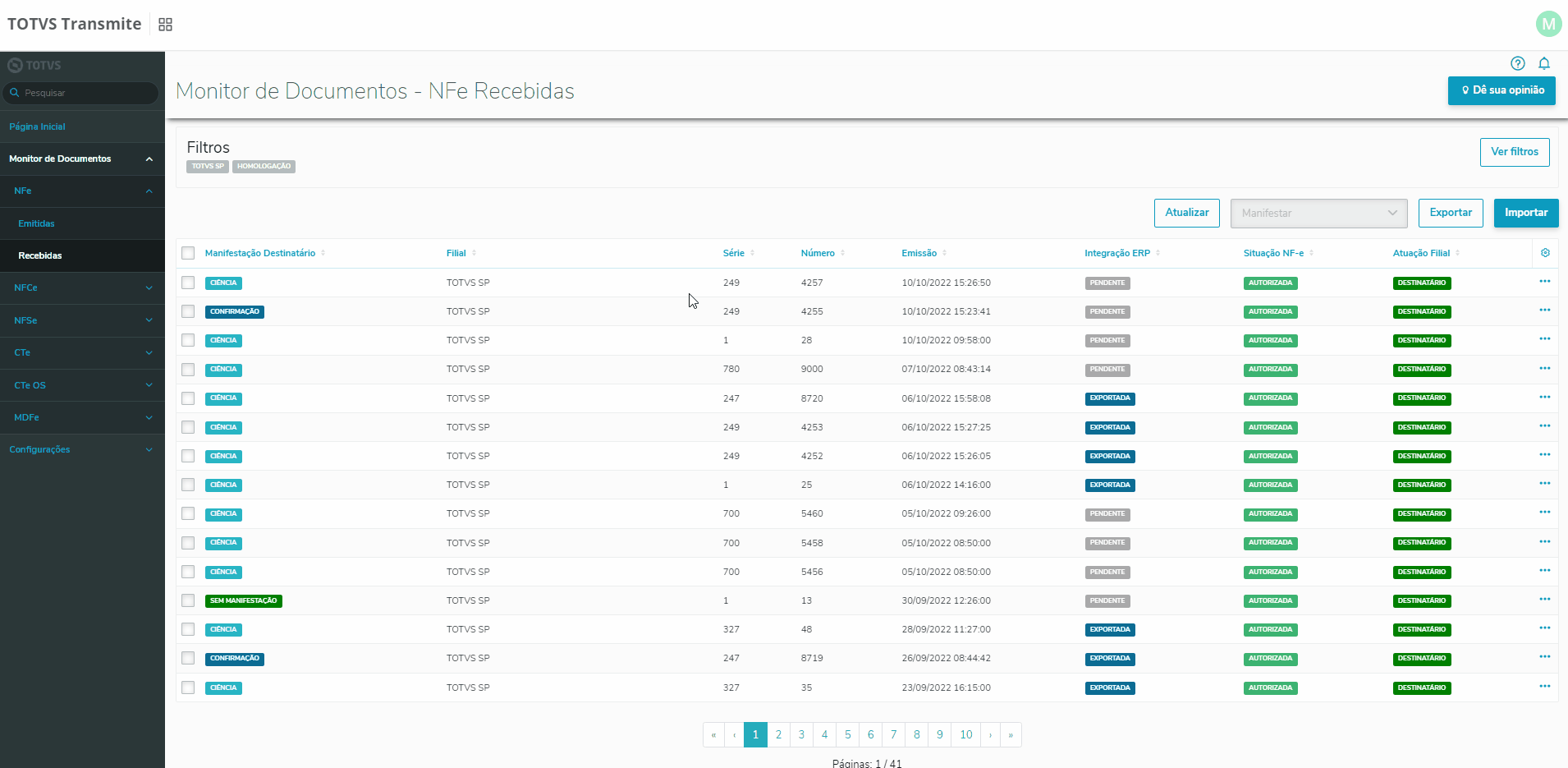This screenshot has width=1568, height=768.
Task: Open row actions for NFe number 5458
Action: pyautogui.click(x=1545, y=542)
